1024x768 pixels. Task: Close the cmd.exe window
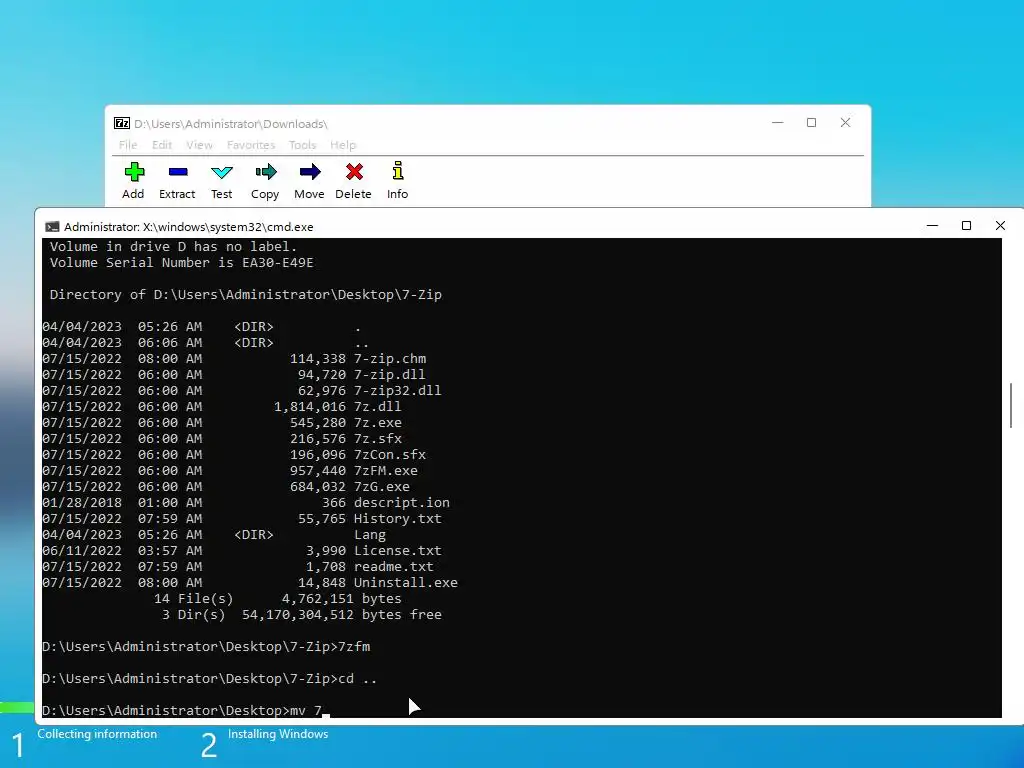1000,226
